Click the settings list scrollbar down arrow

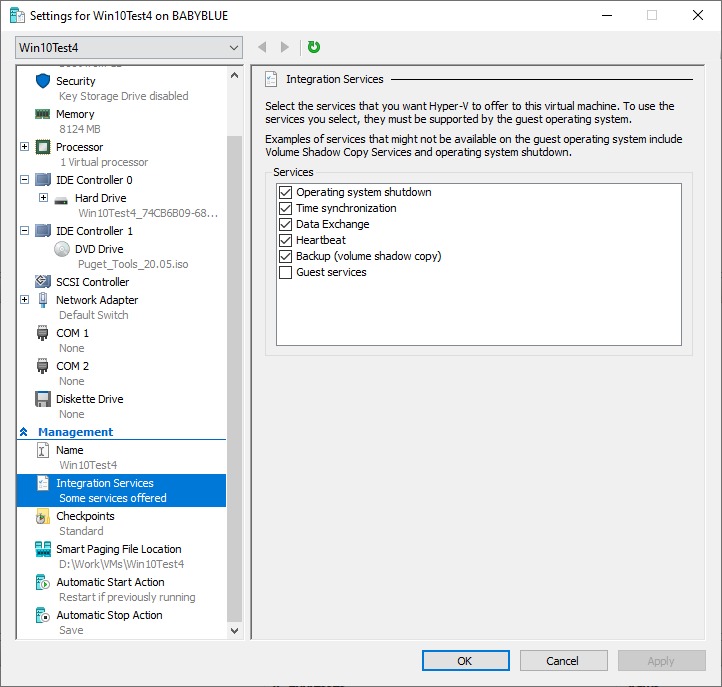(235, 631)
